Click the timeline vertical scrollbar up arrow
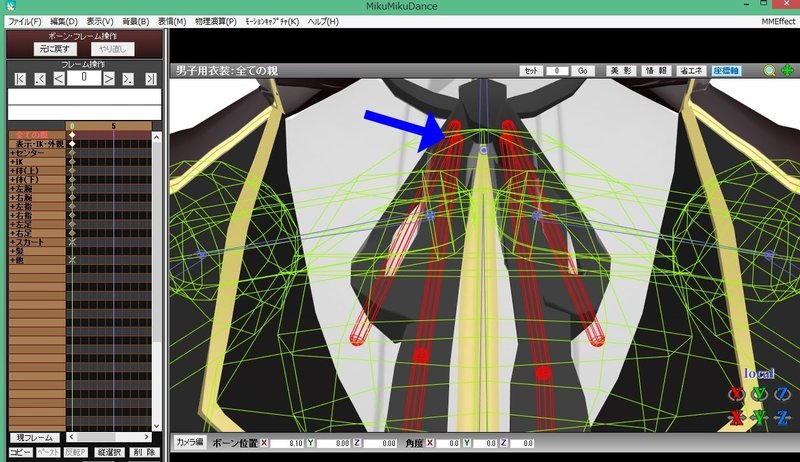 [157, 137]
